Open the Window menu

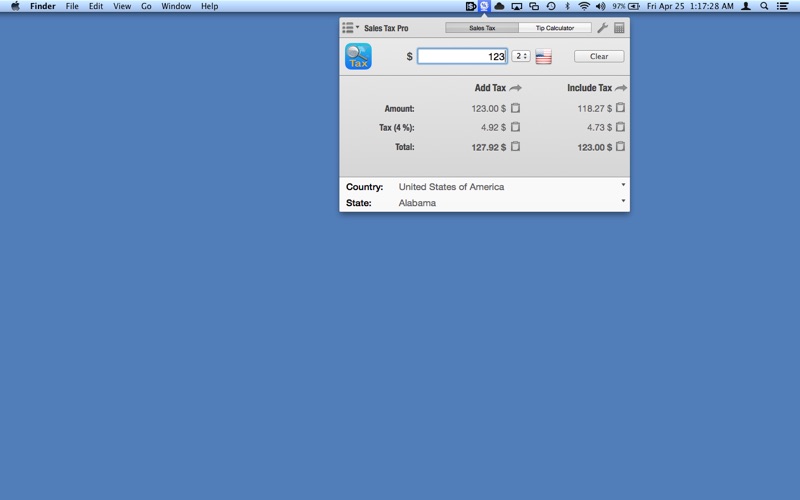click(x=176, y=6)
